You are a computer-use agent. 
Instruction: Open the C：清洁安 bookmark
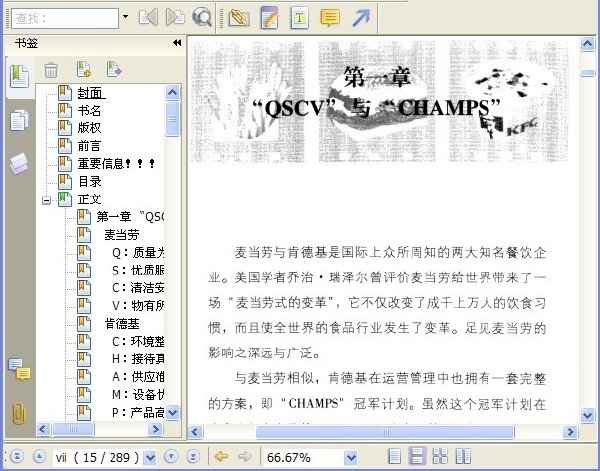(x=138, y=288)
